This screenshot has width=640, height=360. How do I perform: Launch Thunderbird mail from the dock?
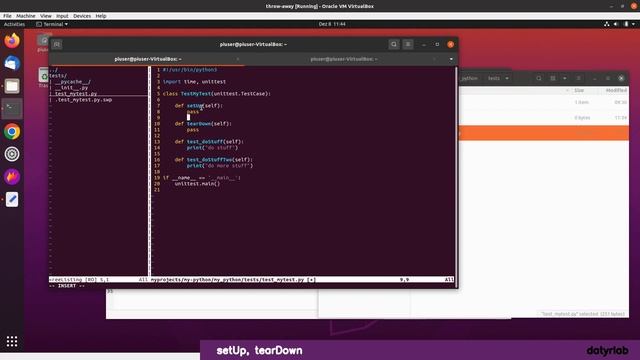pos(12,63)
